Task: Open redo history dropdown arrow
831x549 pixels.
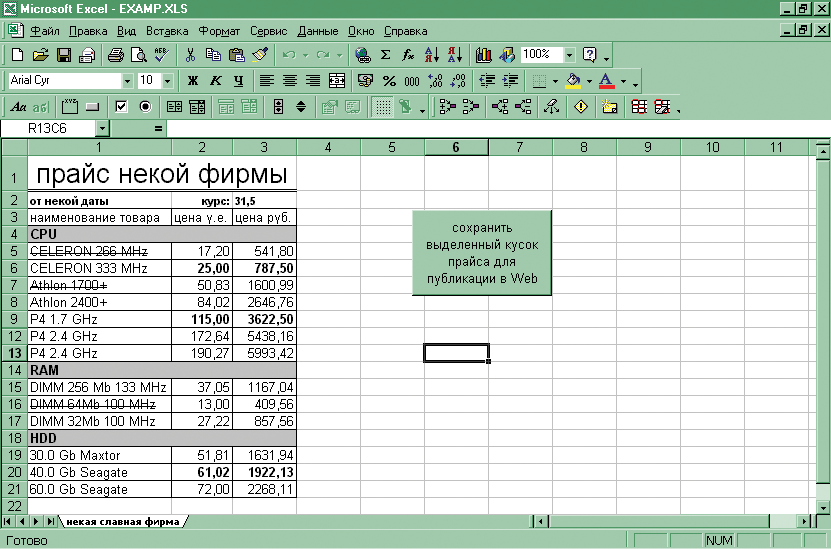Action: (339, 55)
